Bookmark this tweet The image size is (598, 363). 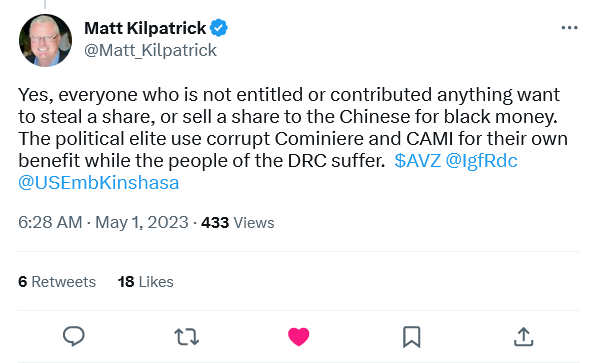click(x=412, y=337)
